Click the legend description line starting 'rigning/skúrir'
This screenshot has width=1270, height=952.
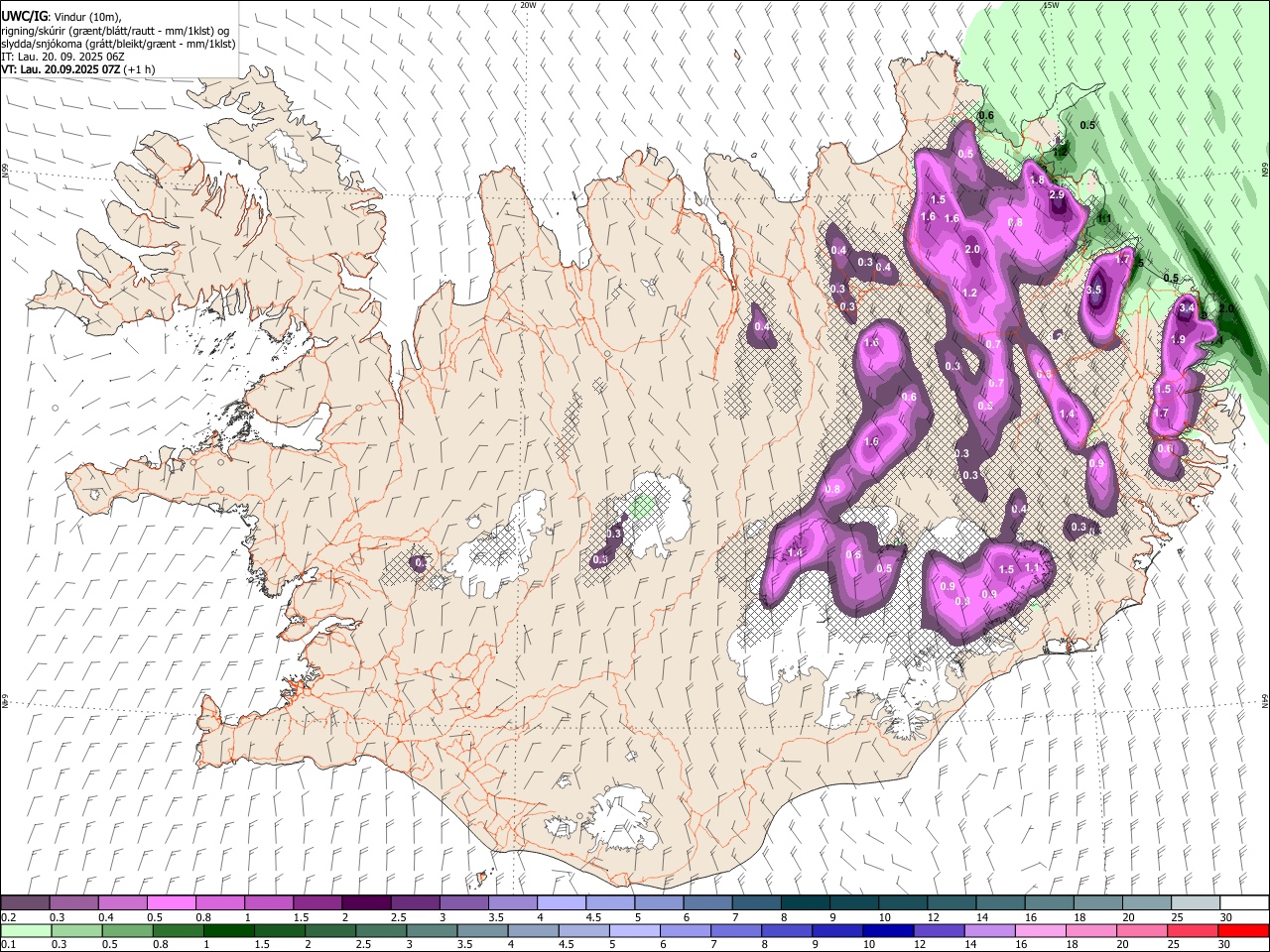(x=115, y=31)
